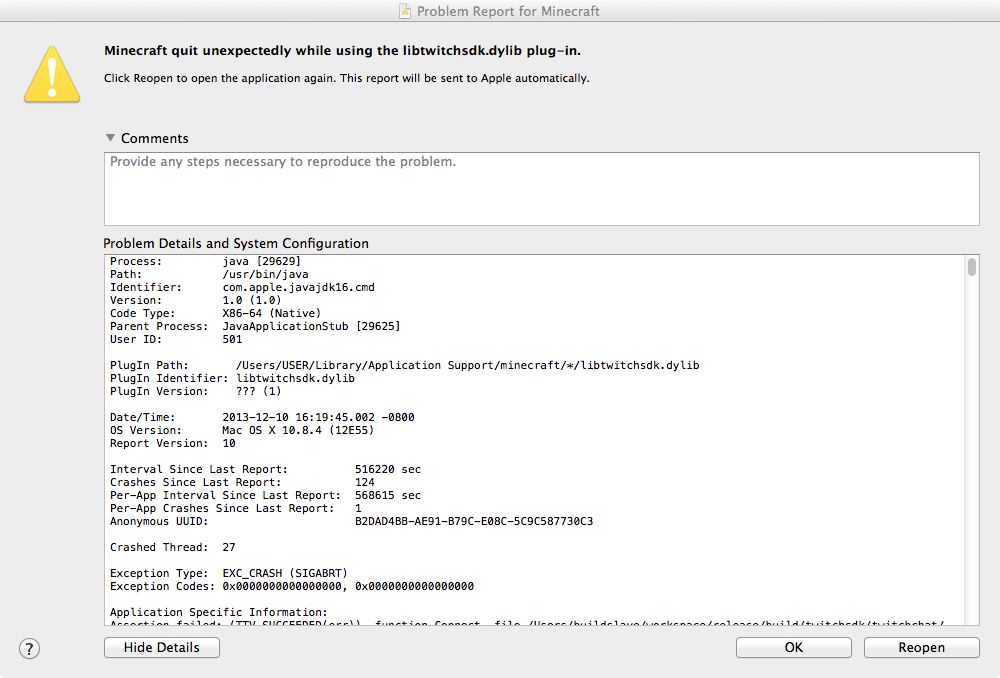
Task: Click the 'JavaApplicationStub [29625]' parent process
Action: point(311,327)
